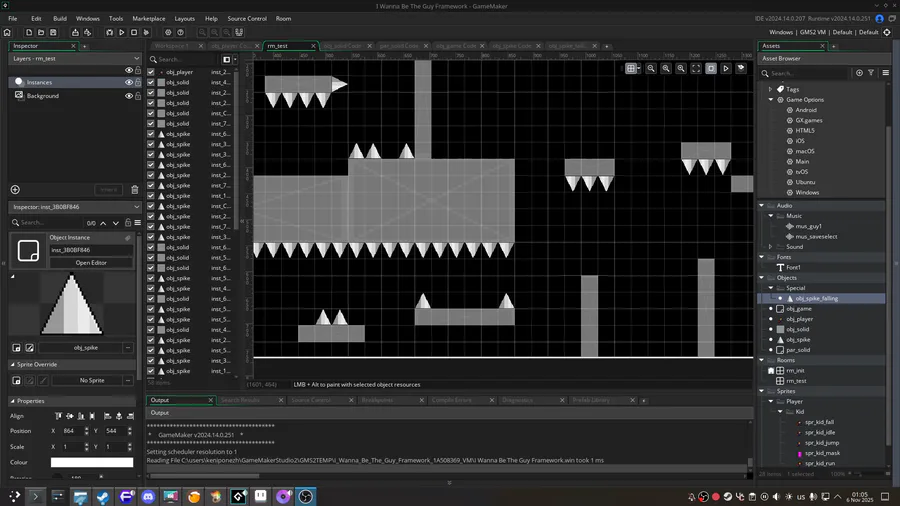The height and width of the screenshot is (506, 900).
Task: Open Game Options gear icon
Action: (x=168, y=33)
